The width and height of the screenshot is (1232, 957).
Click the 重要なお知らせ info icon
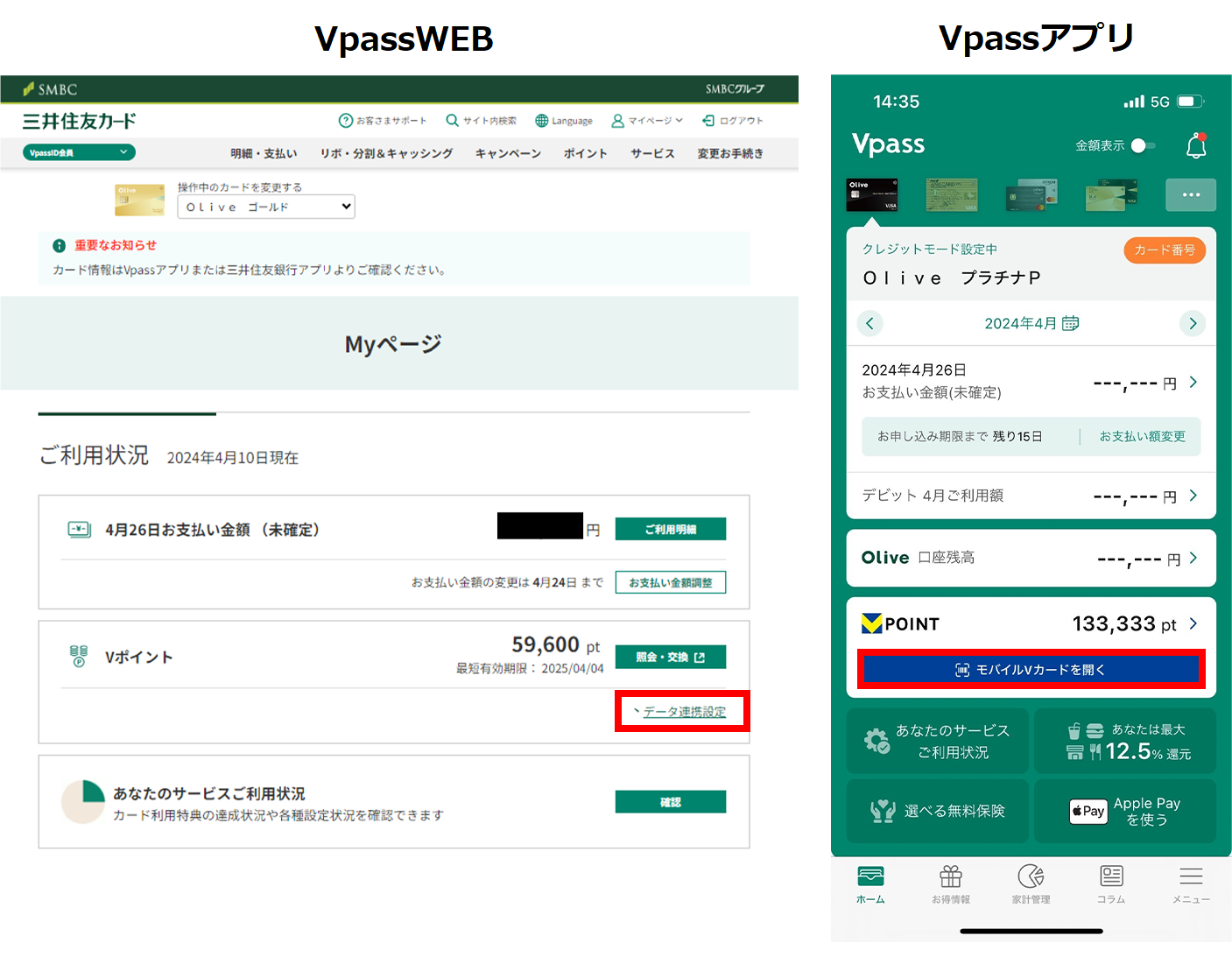click(59, 246)
